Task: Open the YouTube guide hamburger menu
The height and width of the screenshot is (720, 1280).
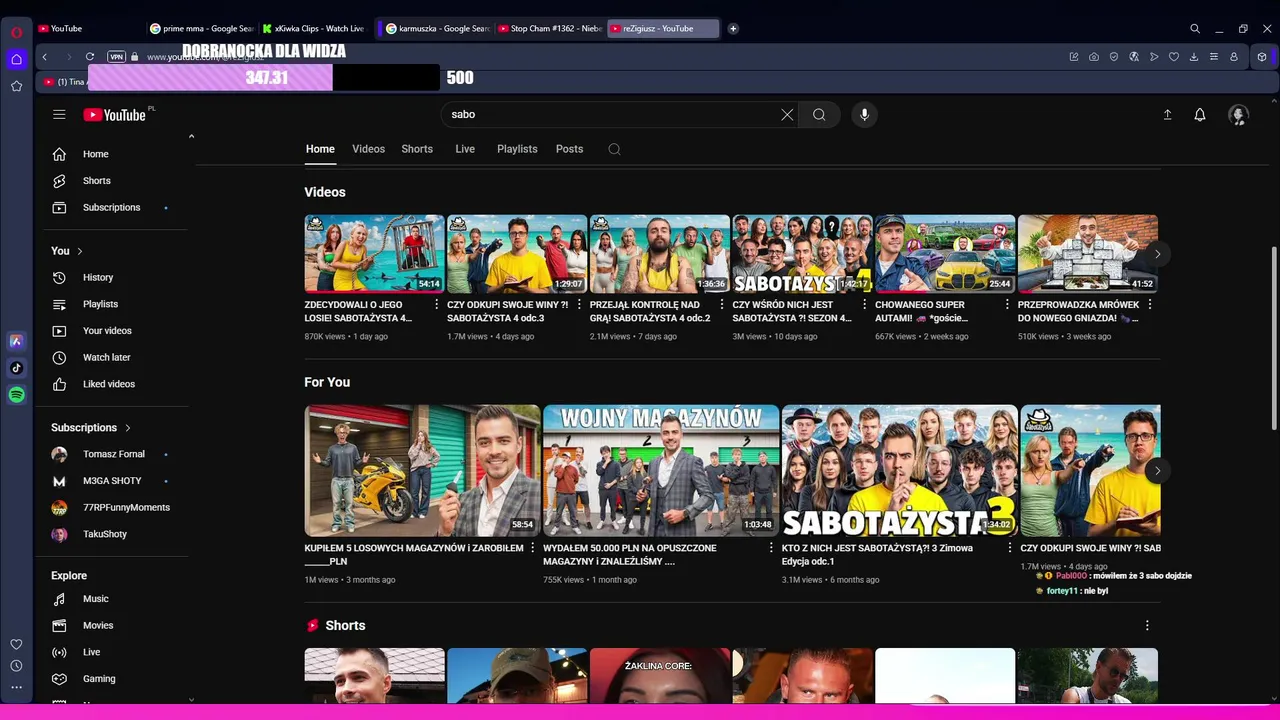Action: point(59,115)
